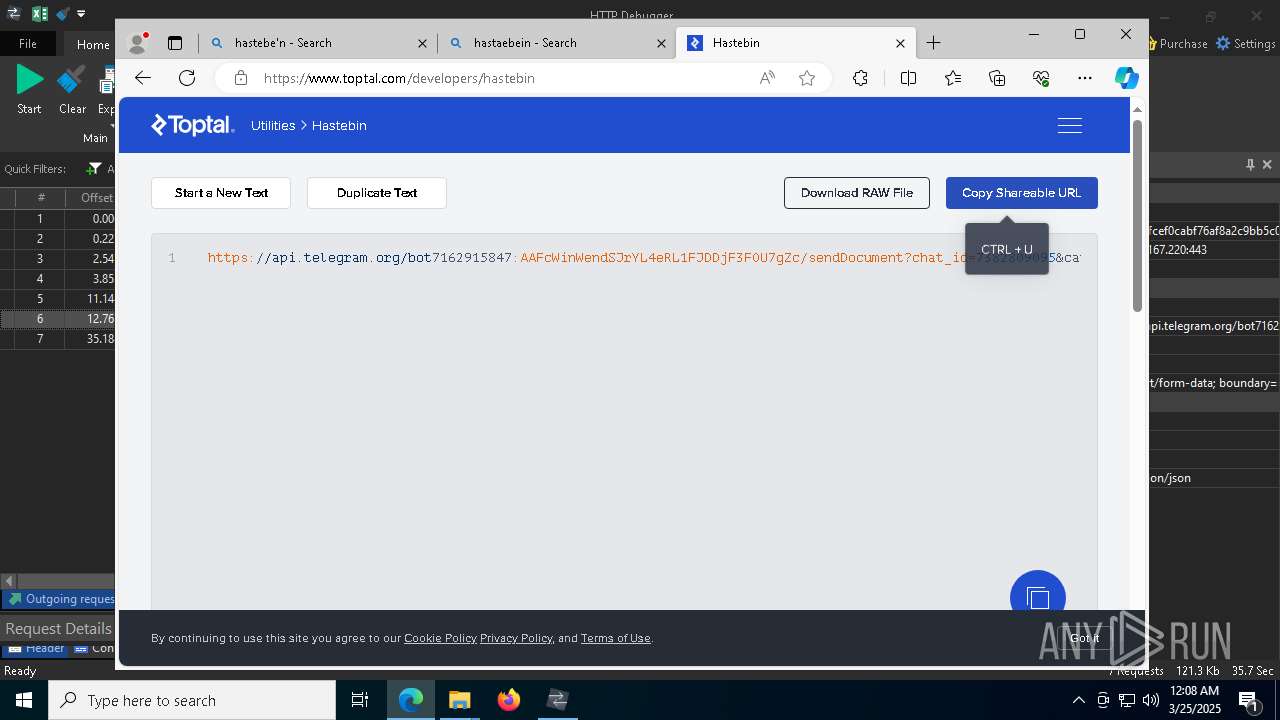Open Microsoft Edge taskbar icon

411,700
